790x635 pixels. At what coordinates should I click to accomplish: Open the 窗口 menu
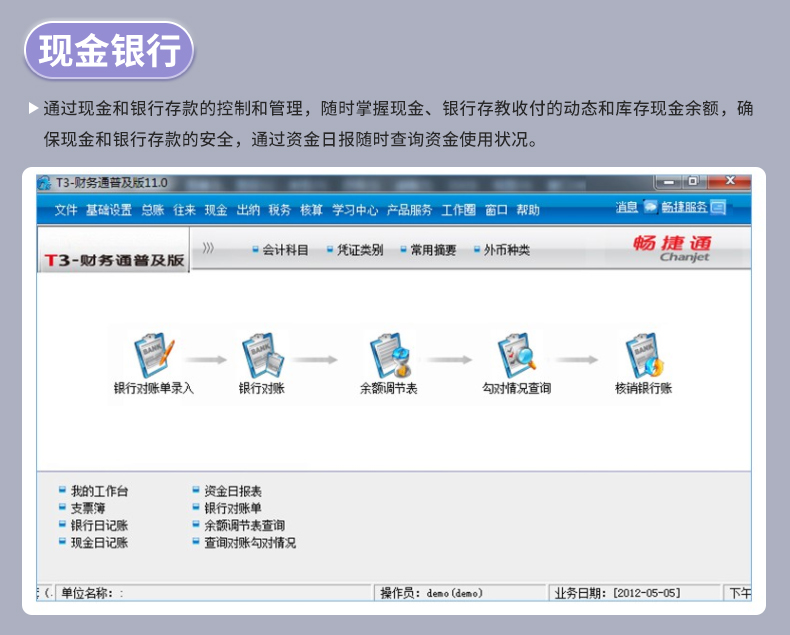(x=496, y=210)
